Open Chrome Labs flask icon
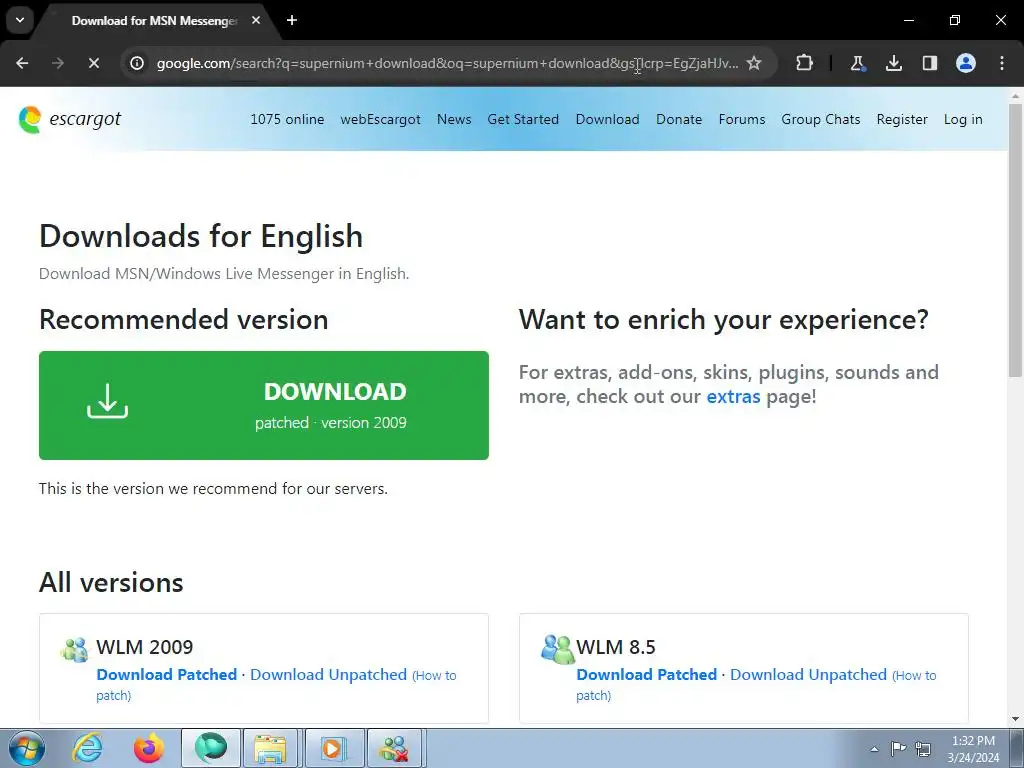The height and width of the screenshot is (768, 1024). click(857, 63)
